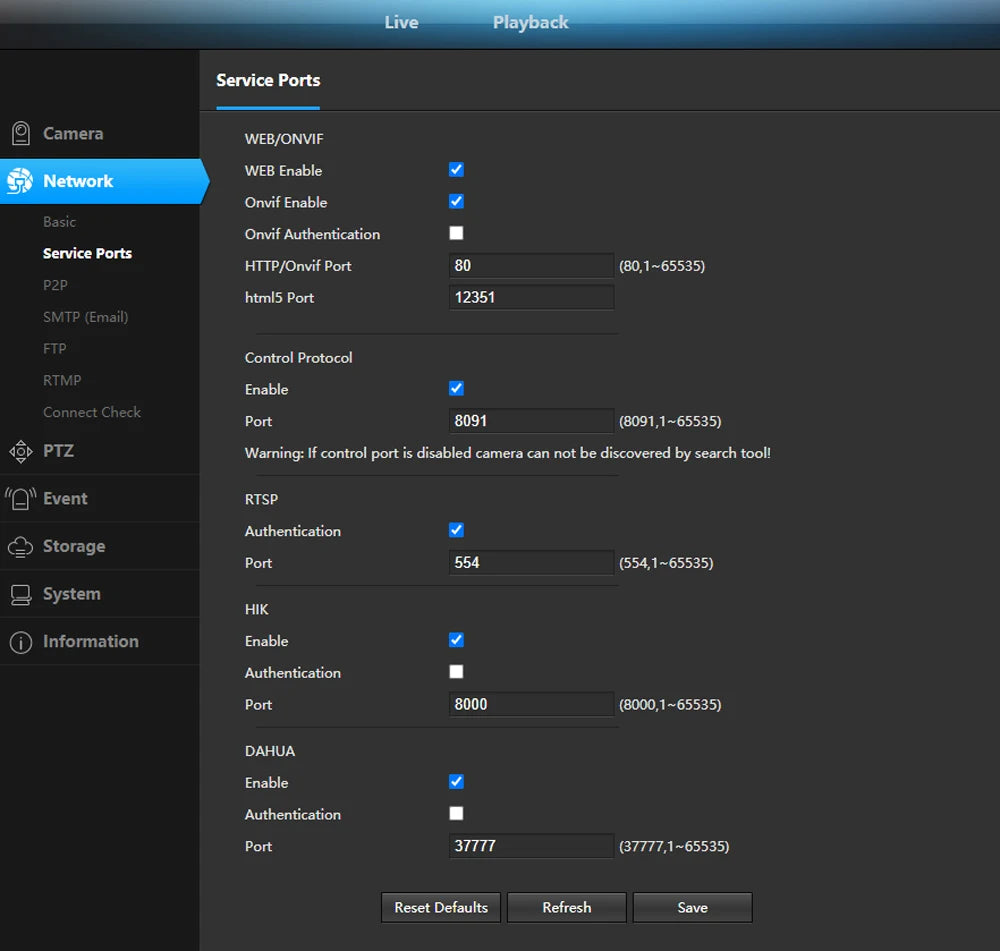Open the P2P network submenu
This screenshot has width=1000, height=951.
click(x=55, y=285)
